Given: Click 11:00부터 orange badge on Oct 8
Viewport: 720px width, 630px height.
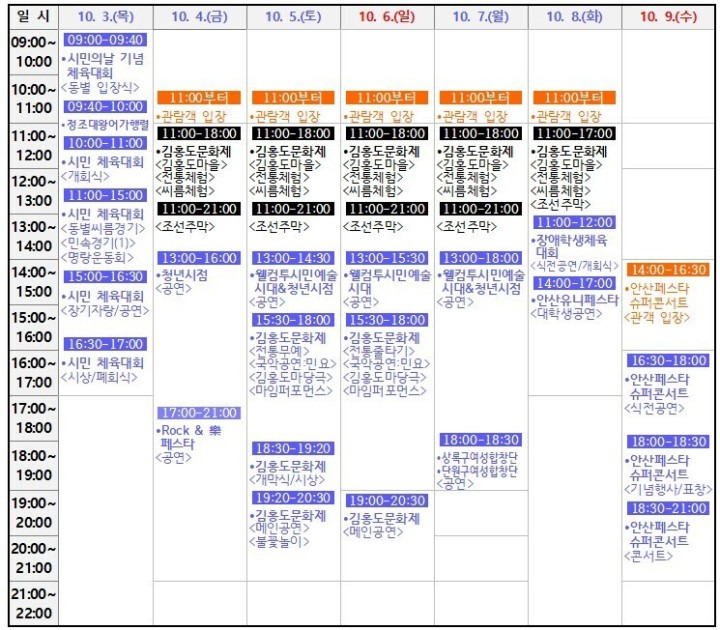Looking at the screenshot, I should (574, 98).
